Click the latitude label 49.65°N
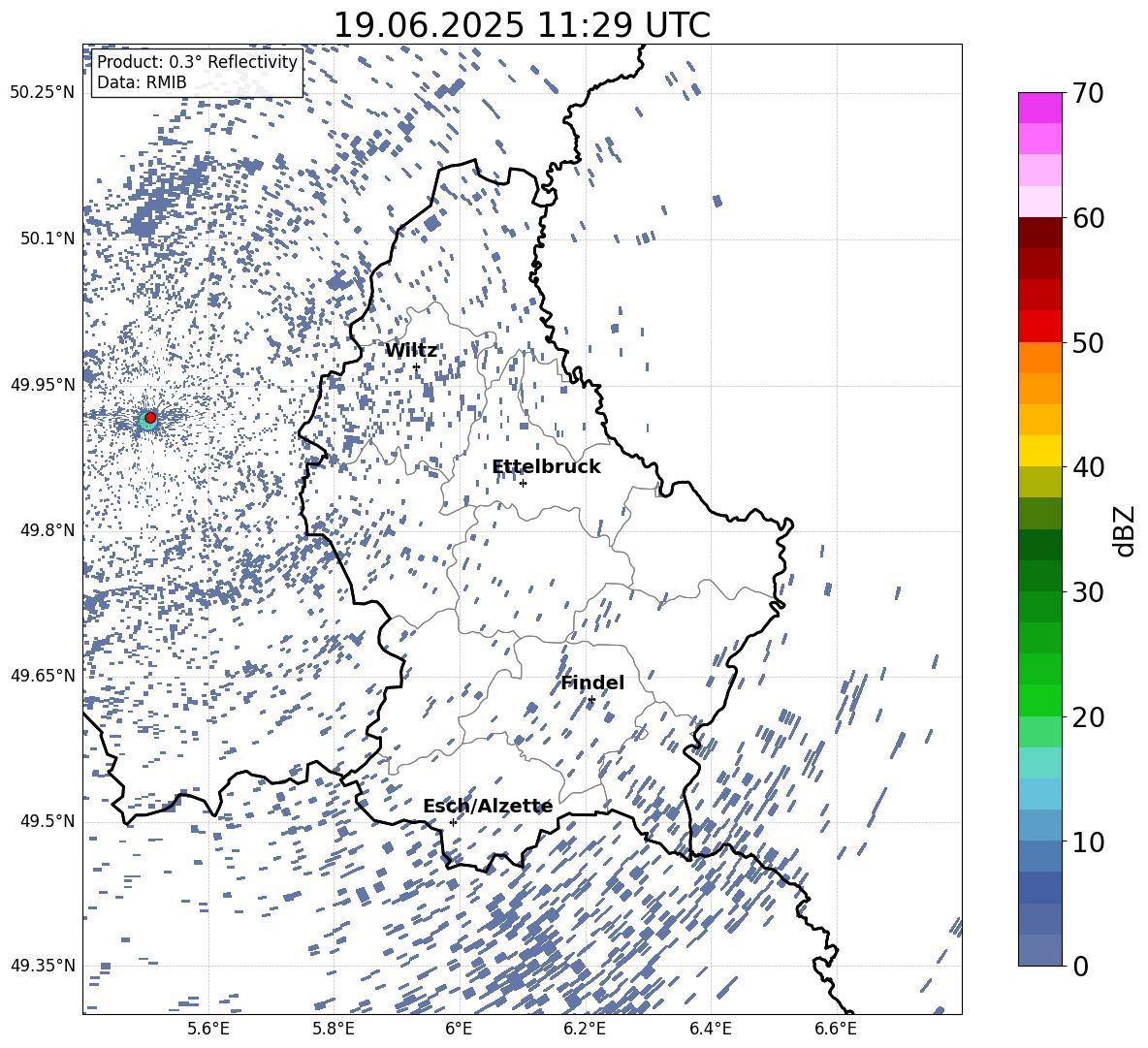The height and width of the screenshot is (1048, 1148). (43, 675)
